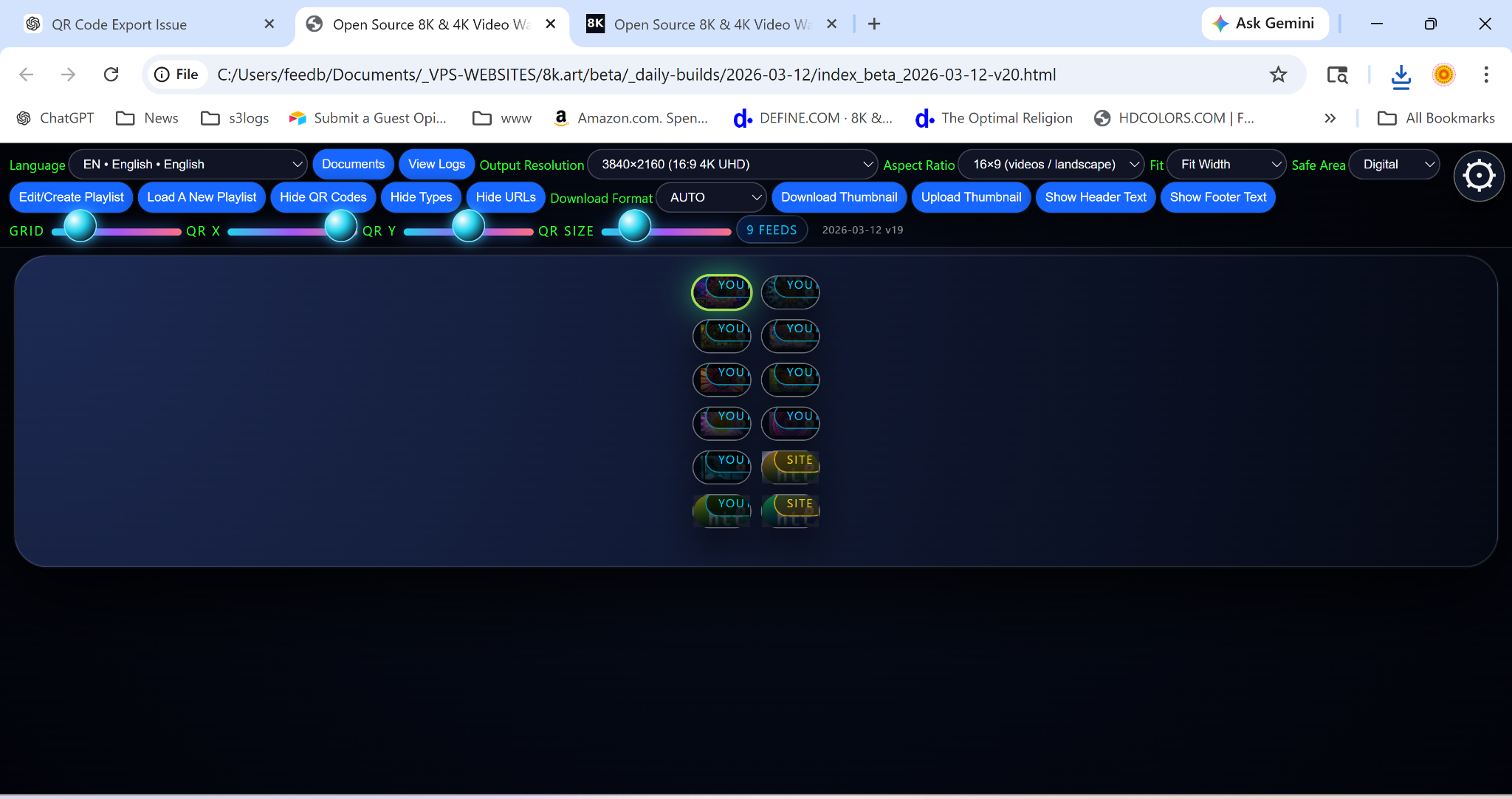Expand the Download Format AUTO dropdown

(x=712, y=197)
